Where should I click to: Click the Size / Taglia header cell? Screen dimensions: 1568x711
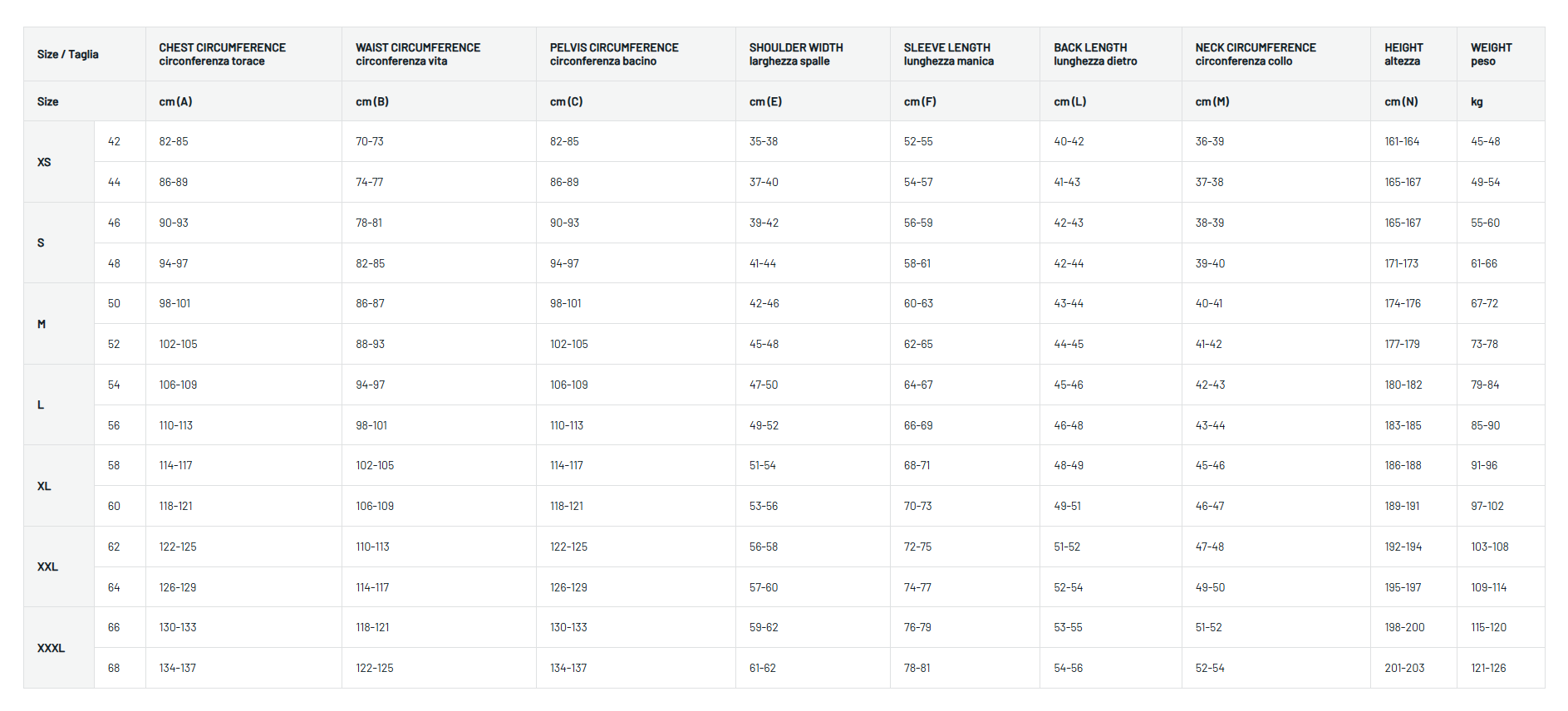(x=68, y=55)
